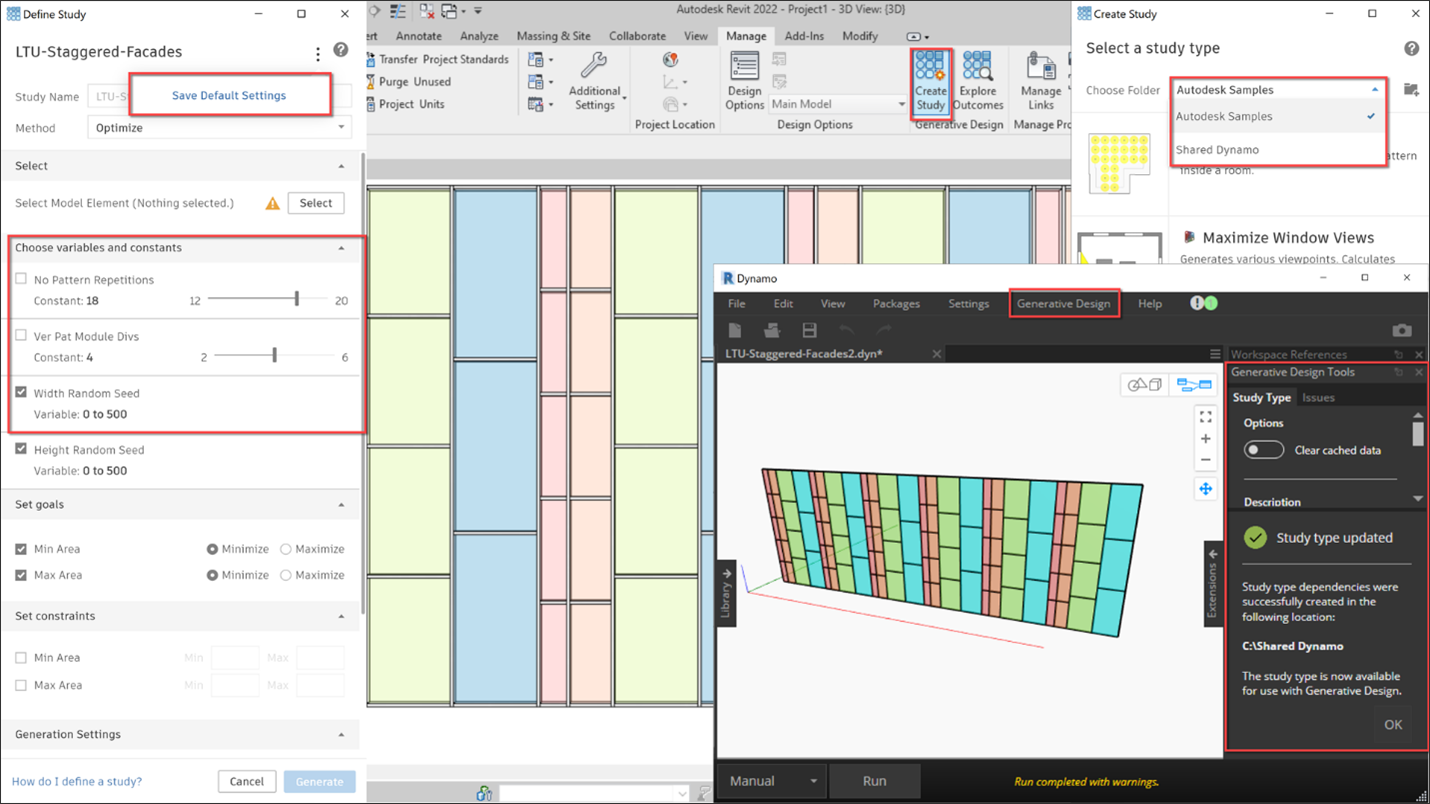Click Select model element button
Viewport: 1430px width, 804px height.
pos(316,203)
